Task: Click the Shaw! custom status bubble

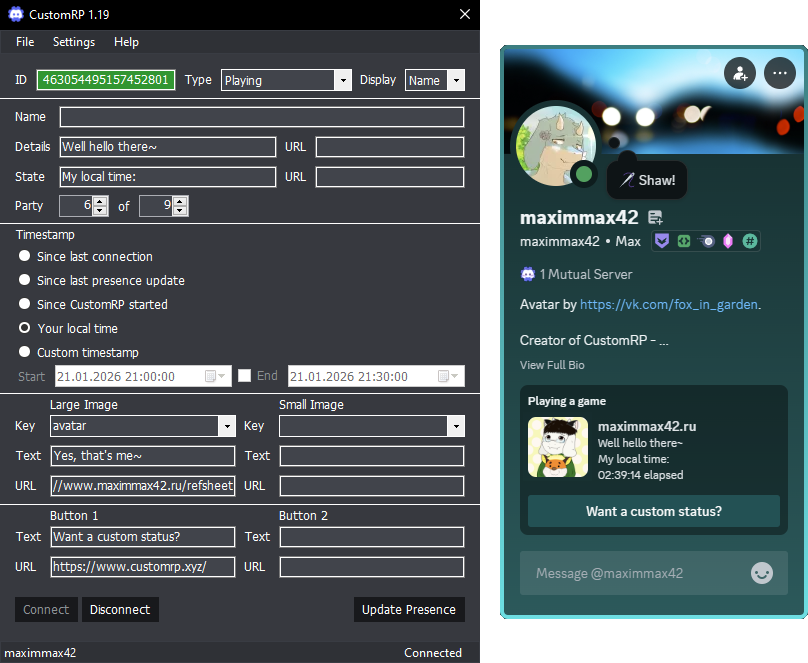Action: (x=647, y=180)
